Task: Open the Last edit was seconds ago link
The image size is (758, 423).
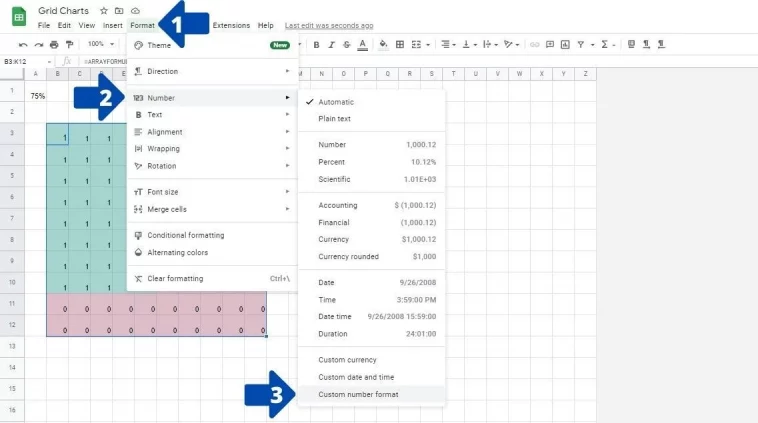Action: pyautogui.click(x=329, y=25)
